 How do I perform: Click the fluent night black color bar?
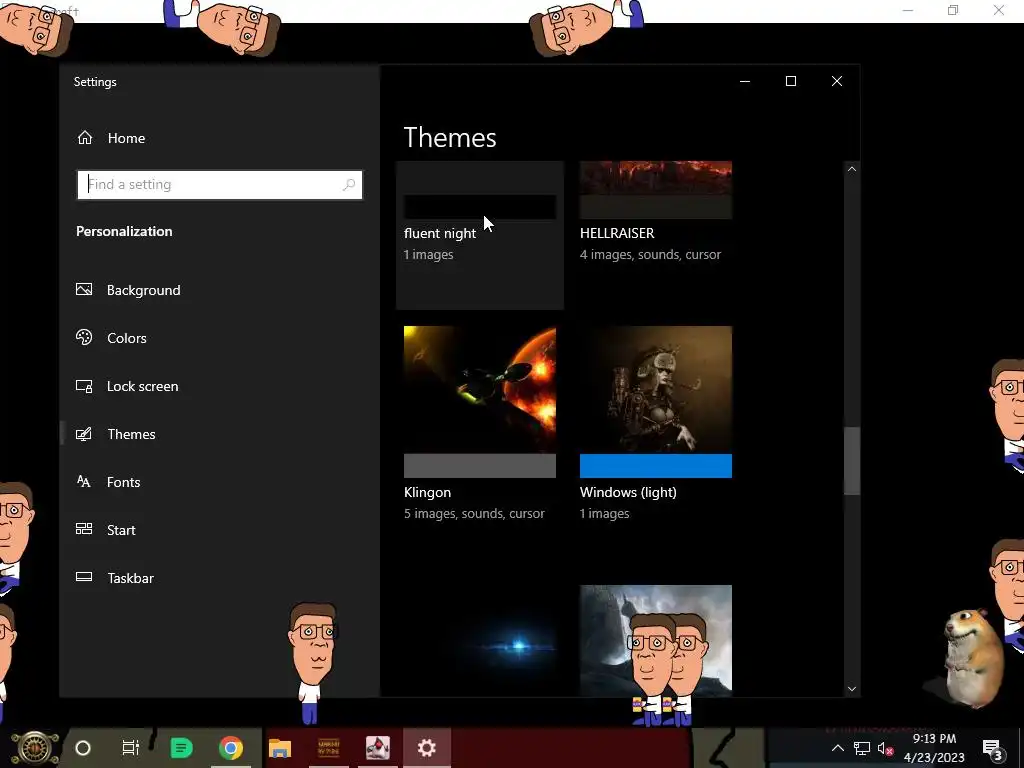(479, 207)
